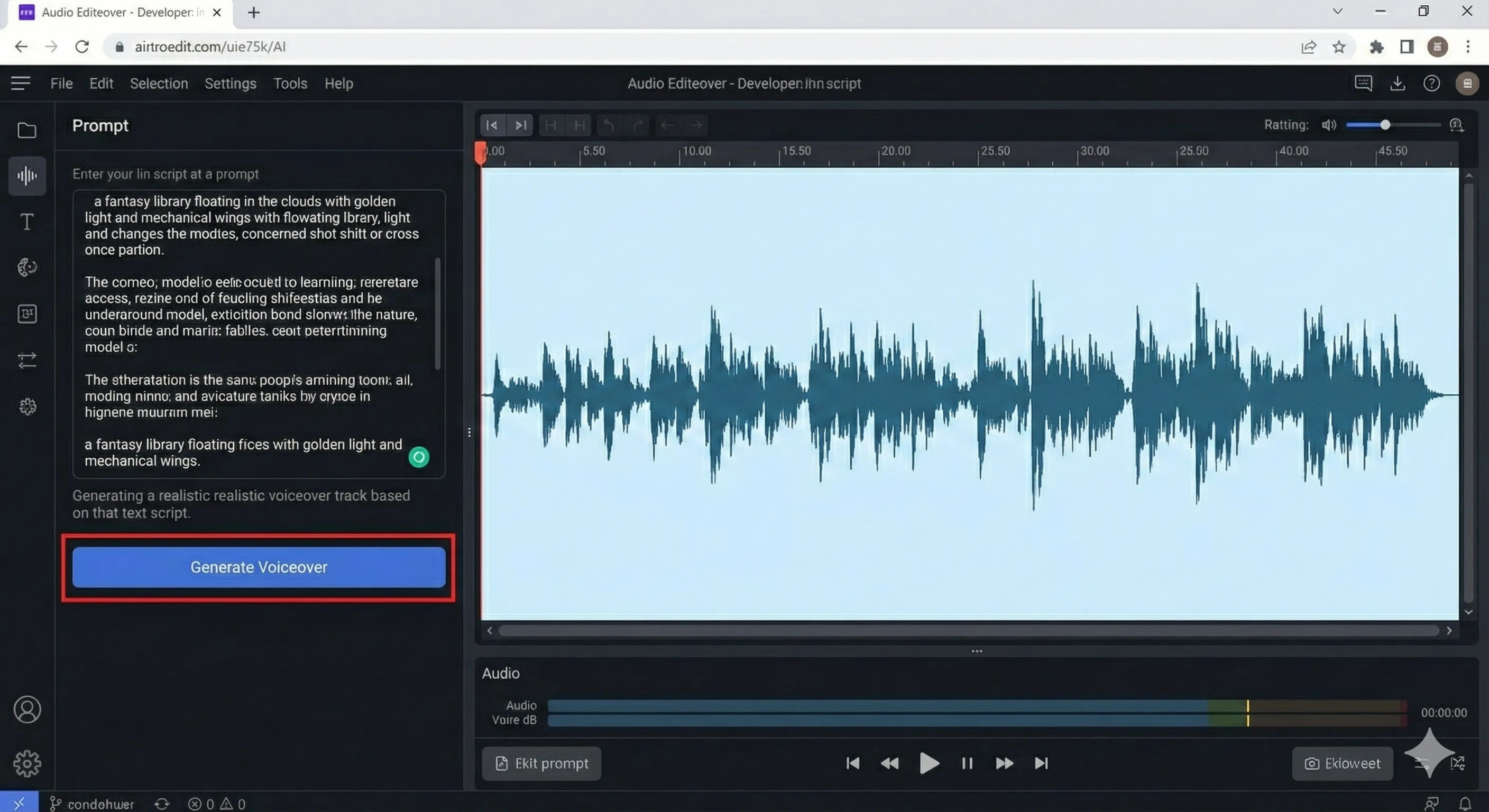Toggle the speaker mute icon
This screenshot has width=1489, height=812.
coord(1328,125)
